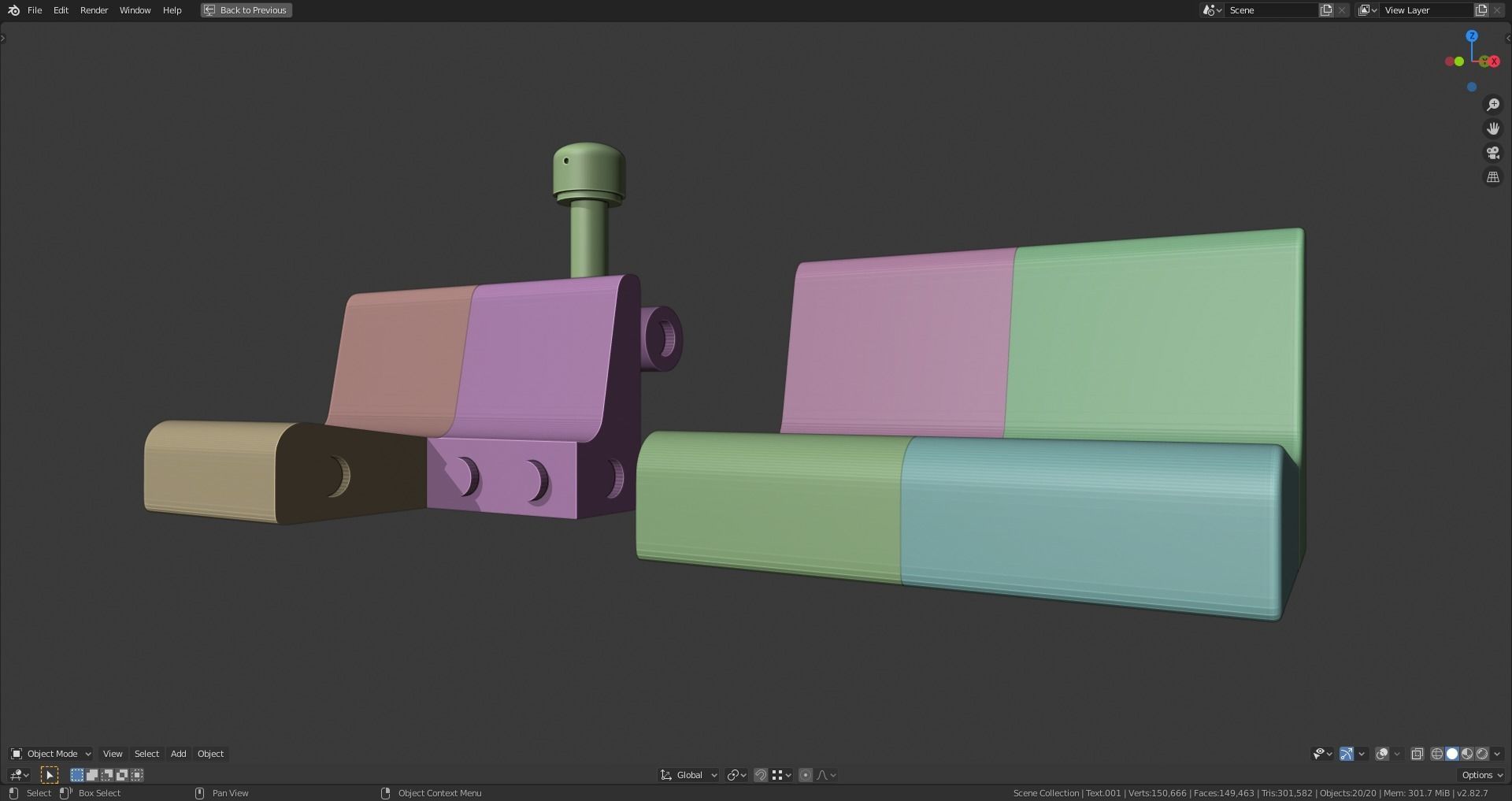Choose the Subtract selection mode
1512x801 pixels.
pyautogui.click(x=107, y=775)
